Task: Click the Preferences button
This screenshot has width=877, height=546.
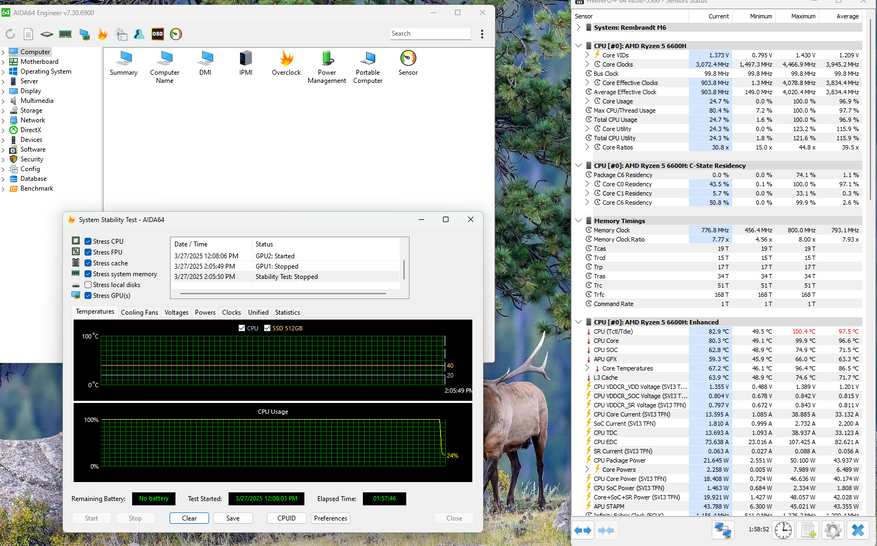Action: tap(331, 518)
